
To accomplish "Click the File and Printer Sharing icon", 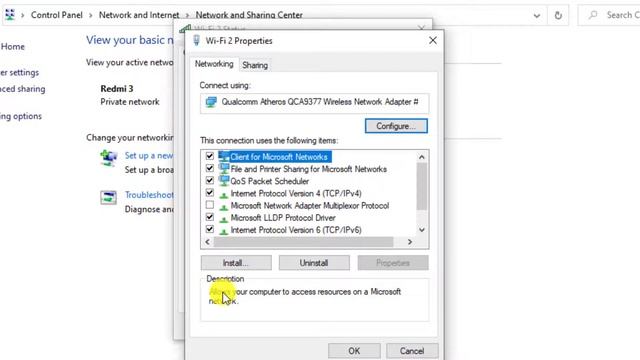I will point(224,169).
